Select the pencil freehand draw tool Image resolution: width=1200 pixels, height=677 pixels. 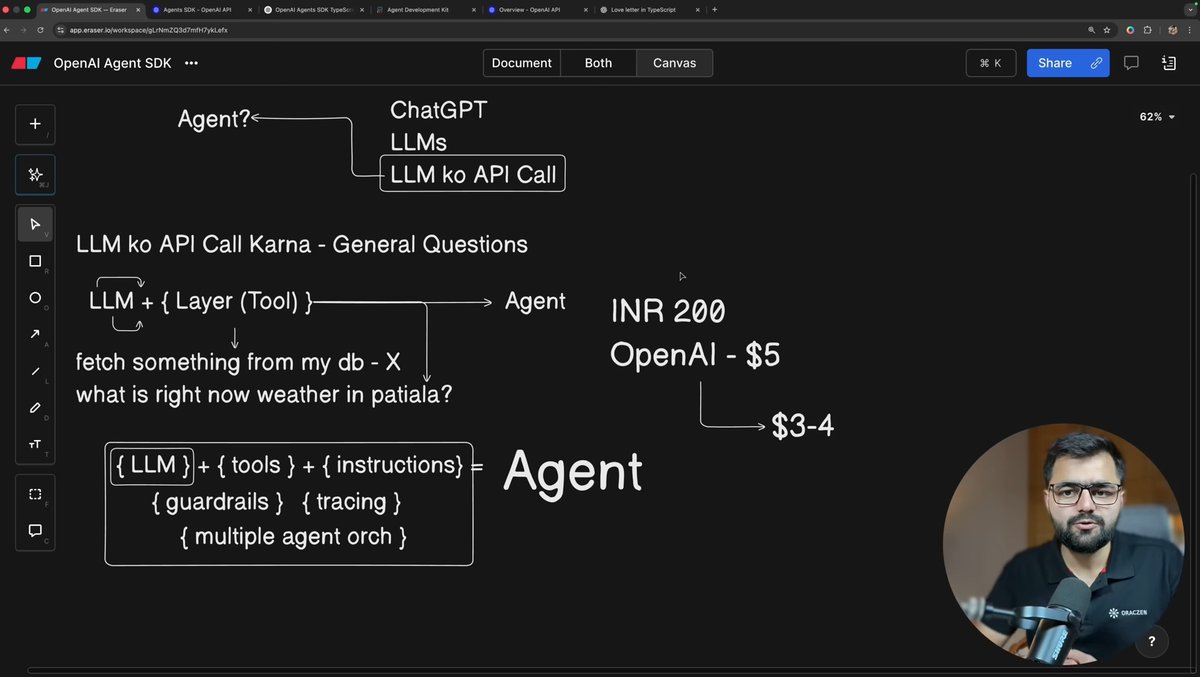tap(35, 408)
